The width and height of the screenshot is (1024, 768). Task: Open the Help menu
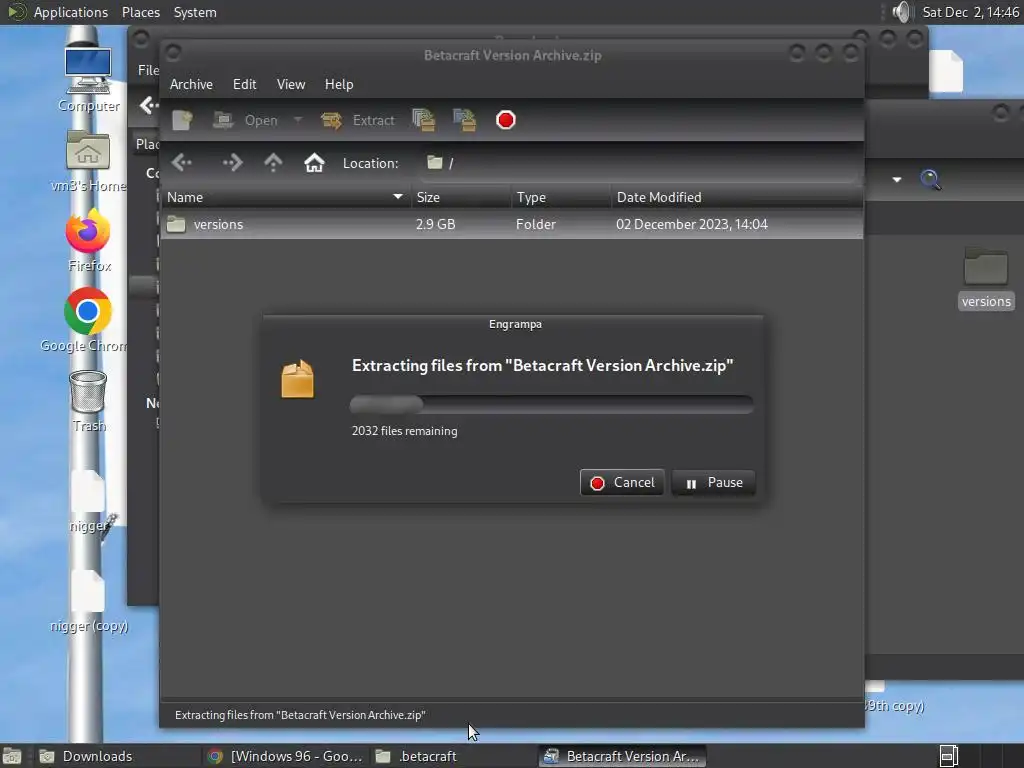(x=339, y=84)
